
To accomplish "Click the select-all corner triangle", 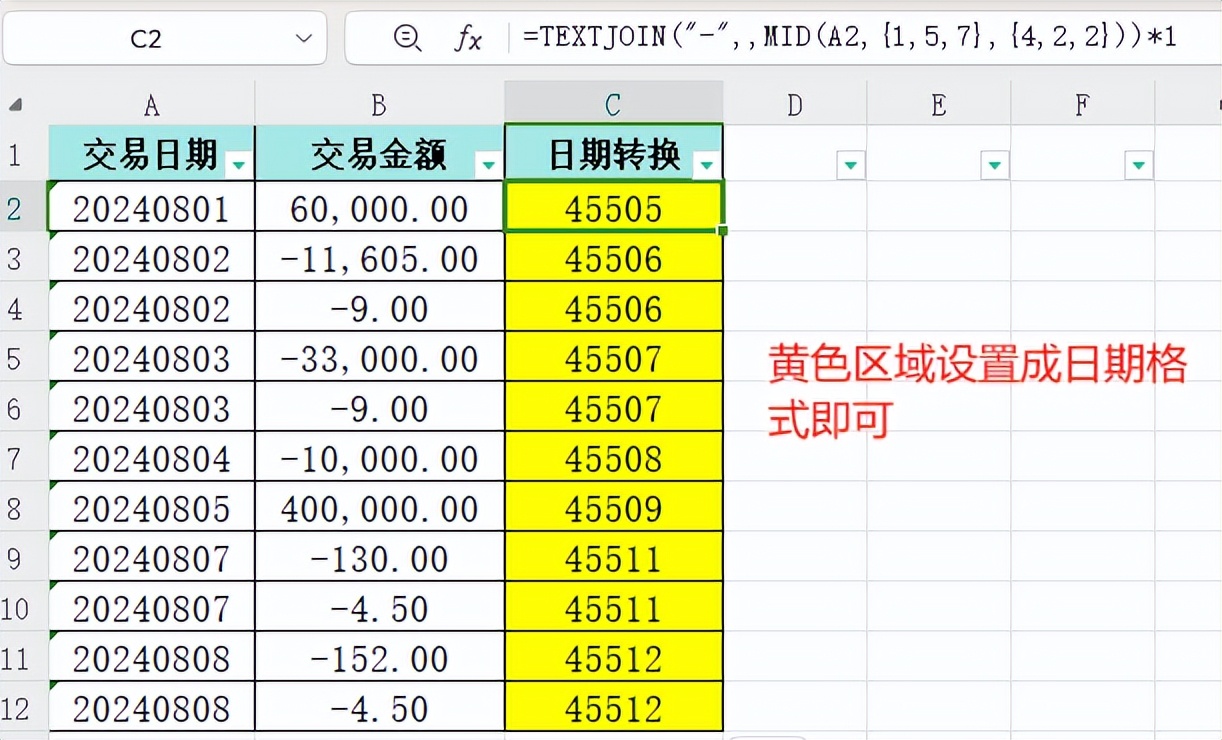I will (x=15, y=105).
